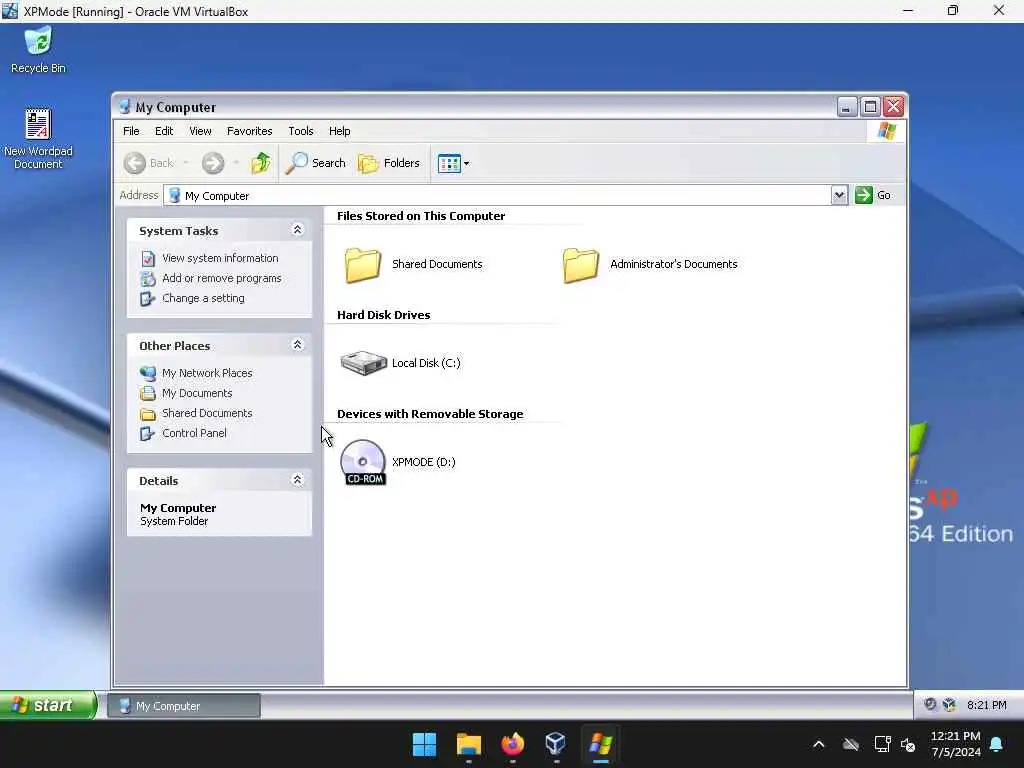Click View system information link
This screenshot has height=768, width=1024.
[220, 258]
